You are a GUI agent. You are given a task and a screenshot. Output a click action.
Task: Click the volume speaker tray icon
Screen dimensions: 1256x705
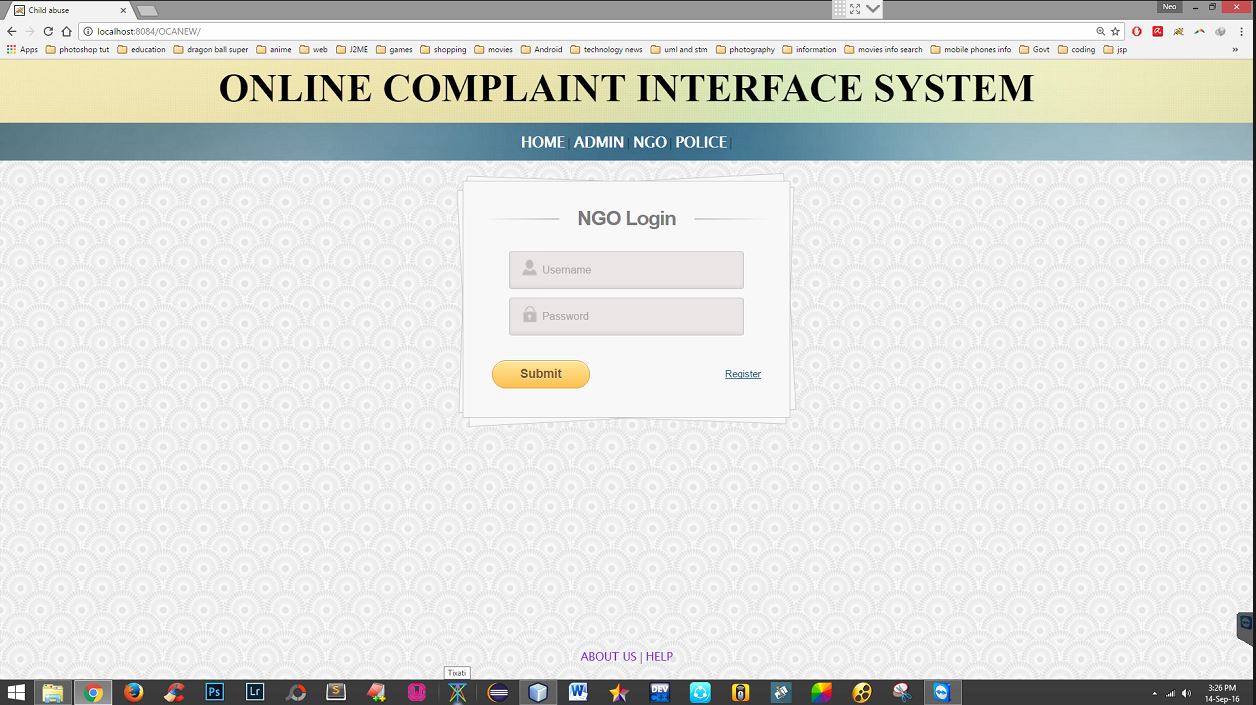tap(1187, 693)
